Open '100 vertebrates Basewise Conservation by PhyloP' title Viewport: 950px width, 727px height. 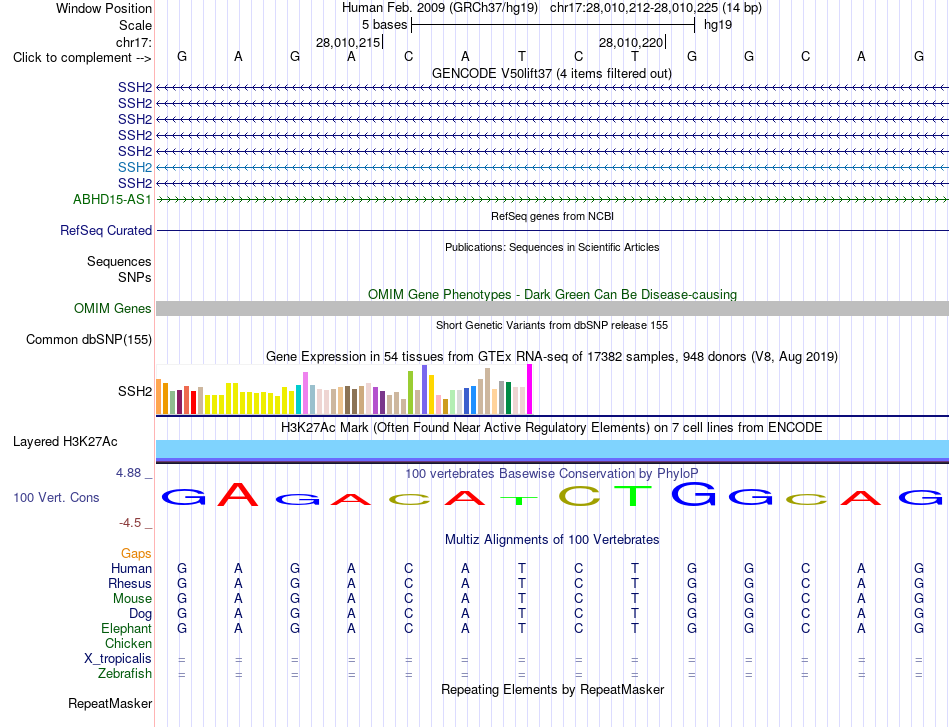552,473
